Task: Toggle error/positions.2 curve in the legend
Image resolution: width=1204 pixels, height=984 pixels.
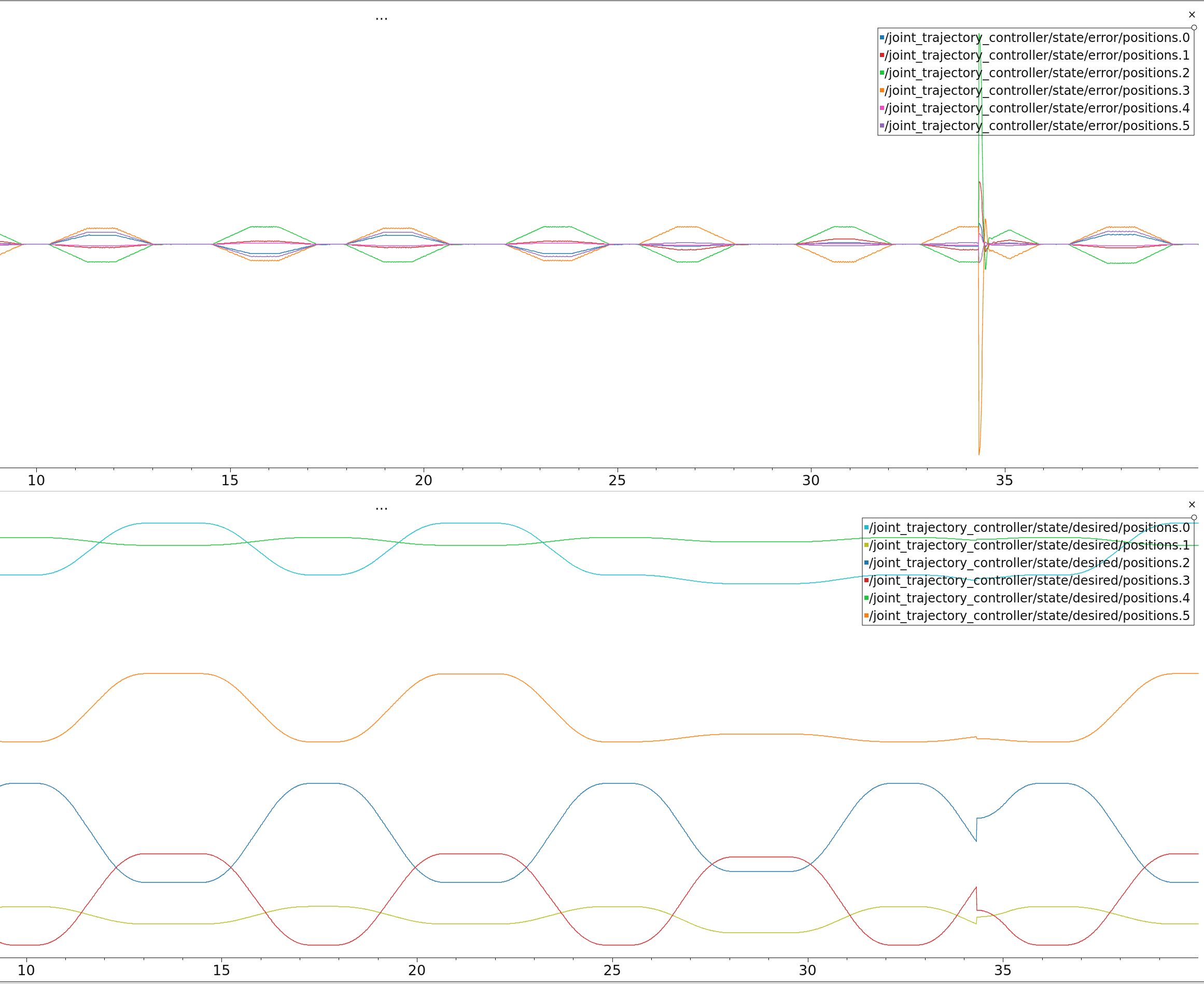Action: click(x=1037, y=73)
